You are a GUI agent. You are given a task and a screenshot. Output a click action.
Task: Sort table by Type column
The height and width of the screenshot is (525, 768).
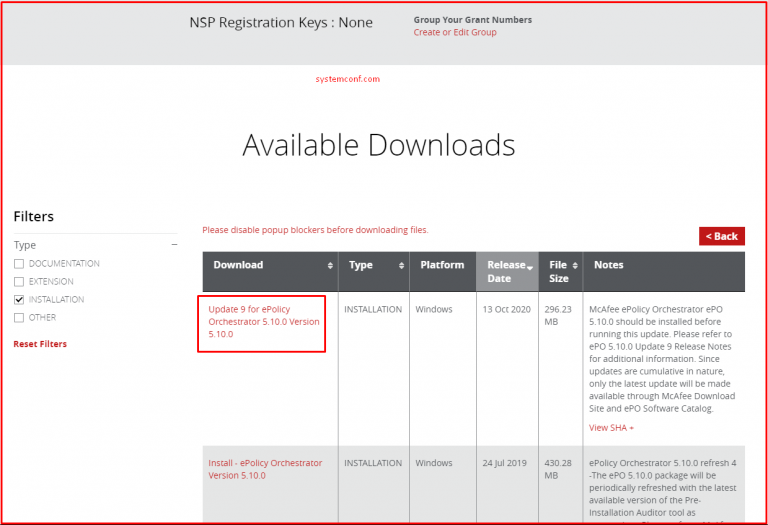[374, 272]
